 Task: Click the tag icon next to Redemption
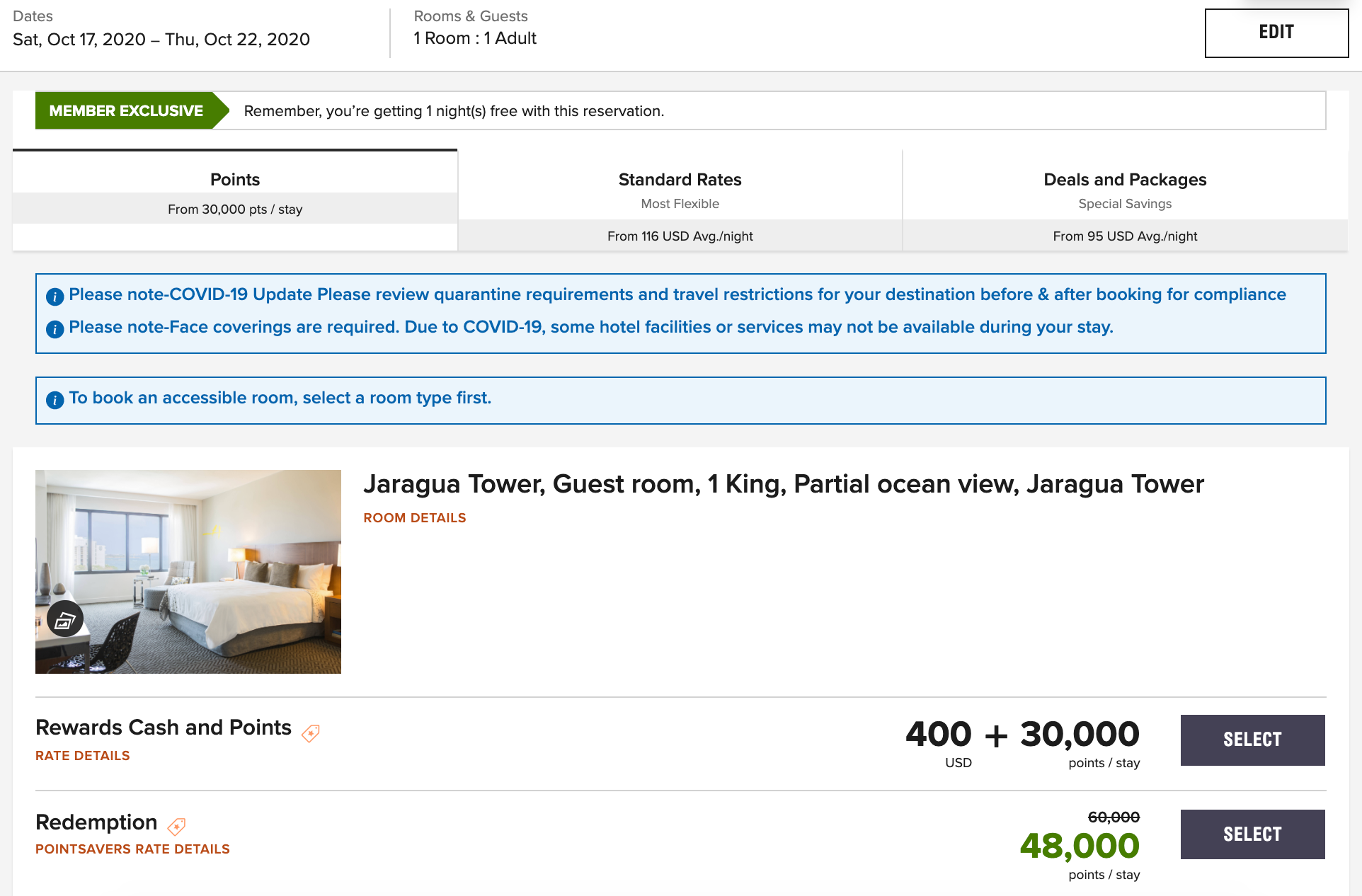[x=176, y=826]
